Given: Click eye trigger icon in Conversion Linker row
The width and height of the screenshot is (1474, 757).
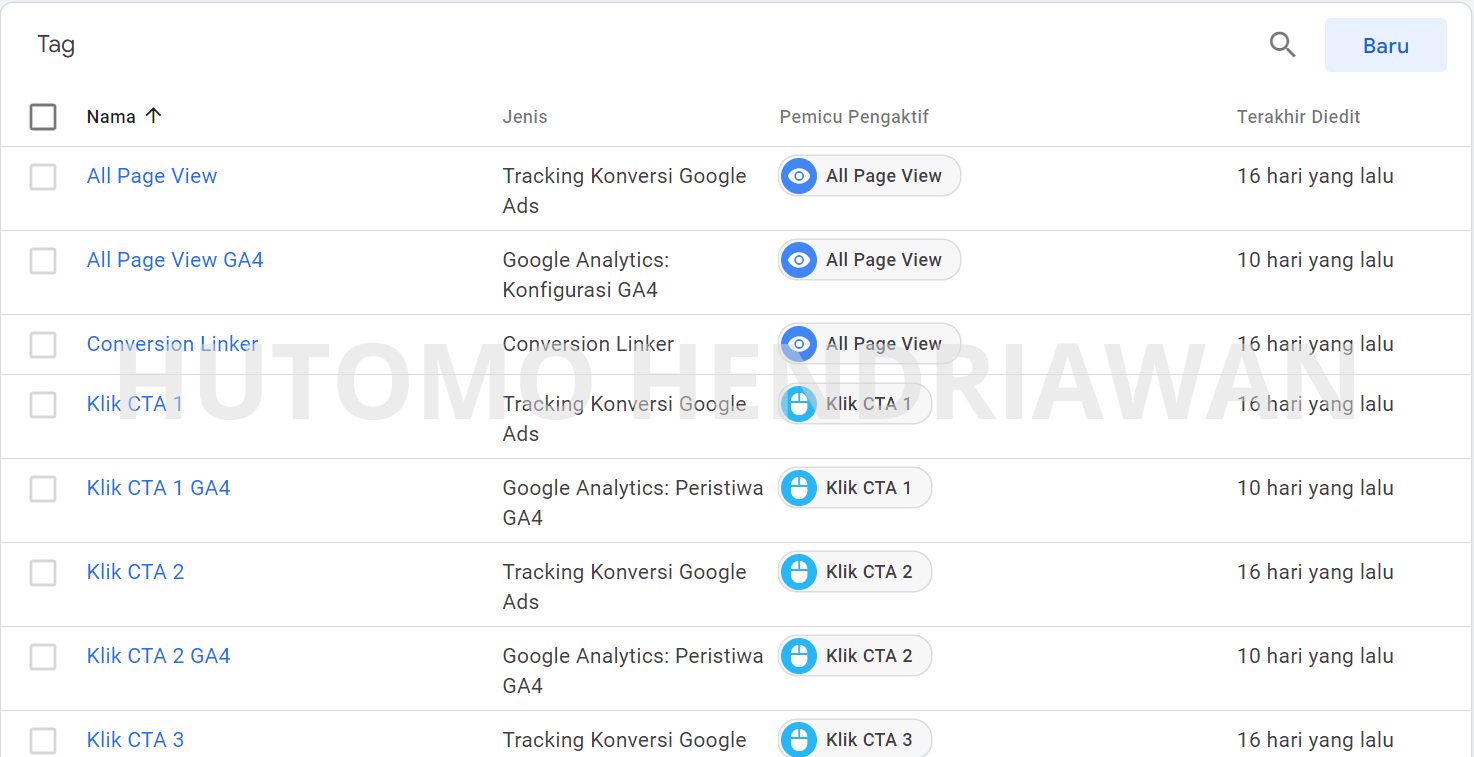Looking at the screenshot, I should (799, 344).
